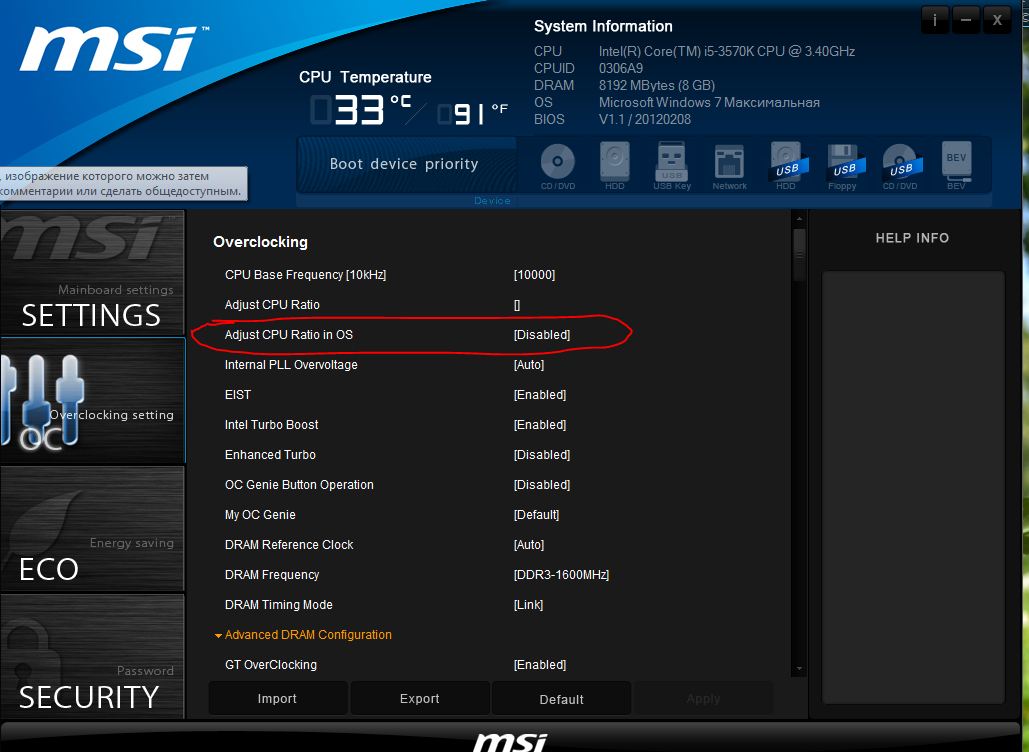Image resolution: width=1029 pixels, height=752 pixels.
Task: Toggle the Intel Turbo Boost [Enabled] value
Action: 540,425
